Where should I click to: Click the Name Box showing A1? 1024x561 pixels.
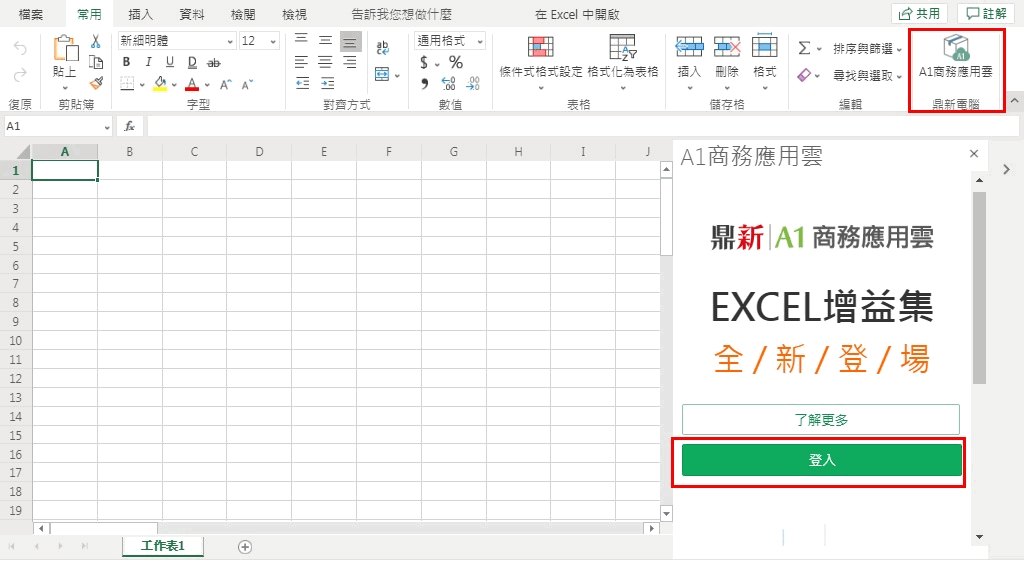pos(58,126)
